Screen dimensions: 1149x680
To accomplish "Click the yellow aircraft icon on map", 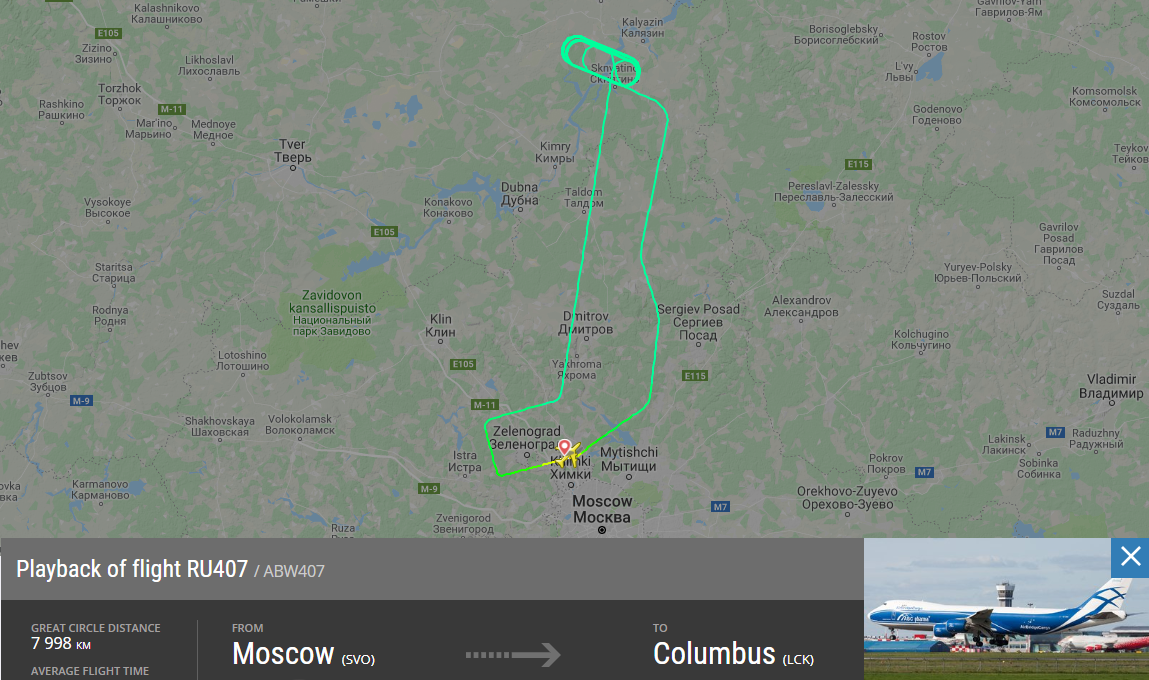I will pyautogui.click(x=568, y=457).
